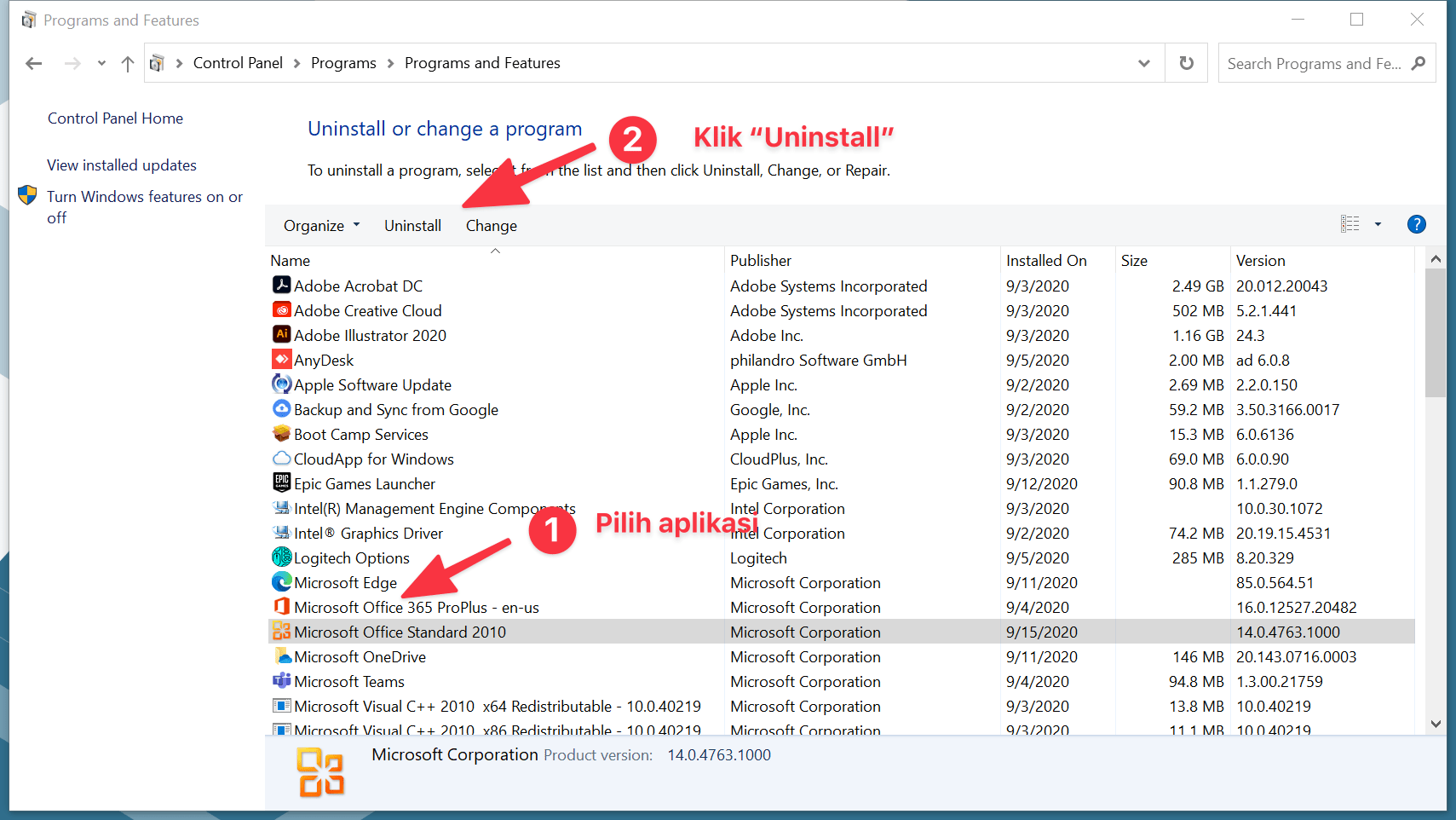The height and width of the screenshot is (820, 1456).
Task: Select the Microsoft Edge icon
Action: [281, 581]
